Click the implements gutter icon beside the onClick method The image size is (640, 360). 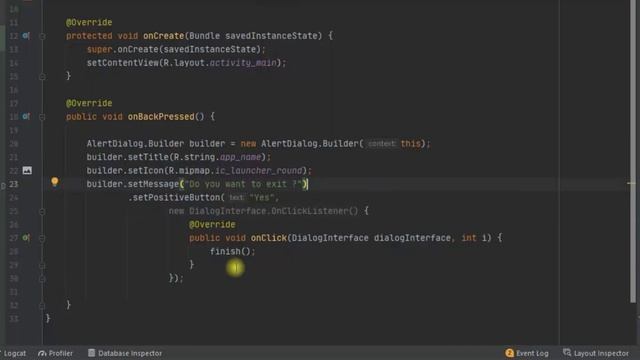tap(26, 238)
